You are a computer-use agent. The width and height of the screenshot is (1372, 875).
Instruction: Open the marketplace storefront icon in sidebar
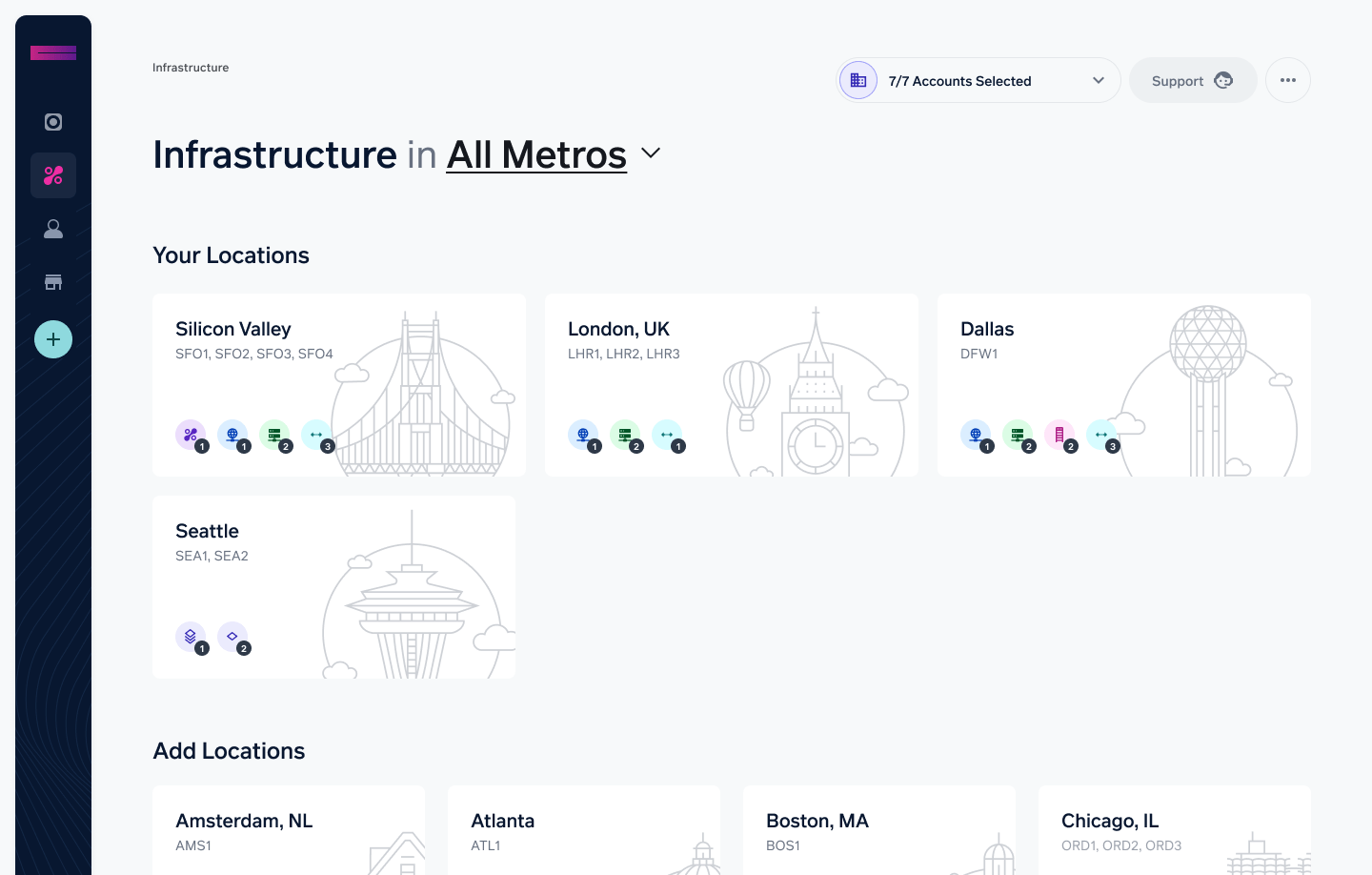tap(53, 282)
